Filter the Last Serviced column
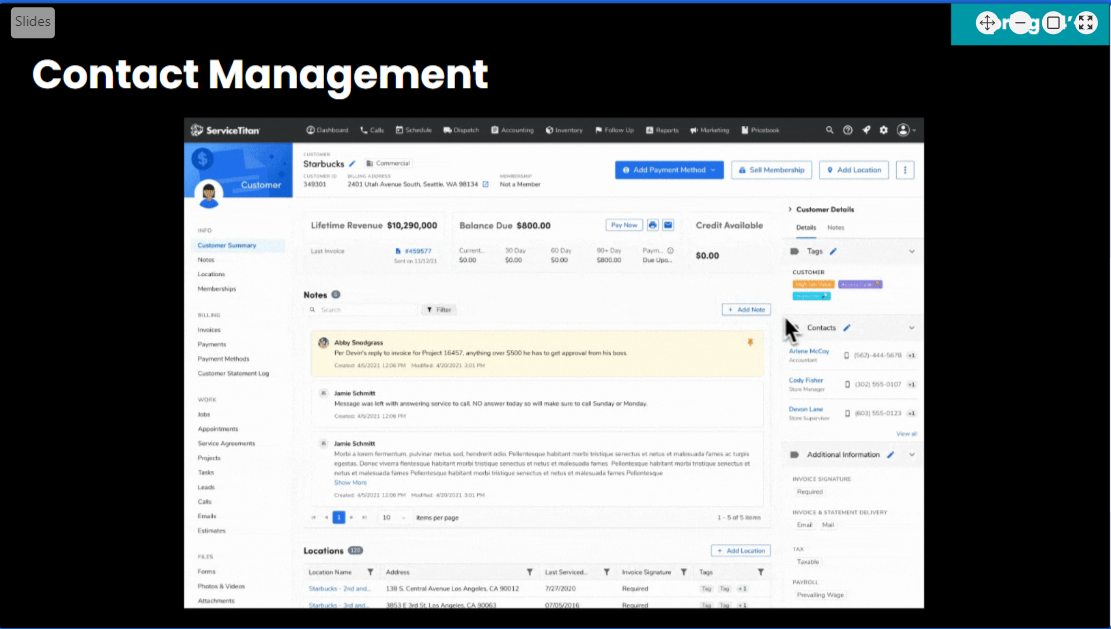 [607, 572]
